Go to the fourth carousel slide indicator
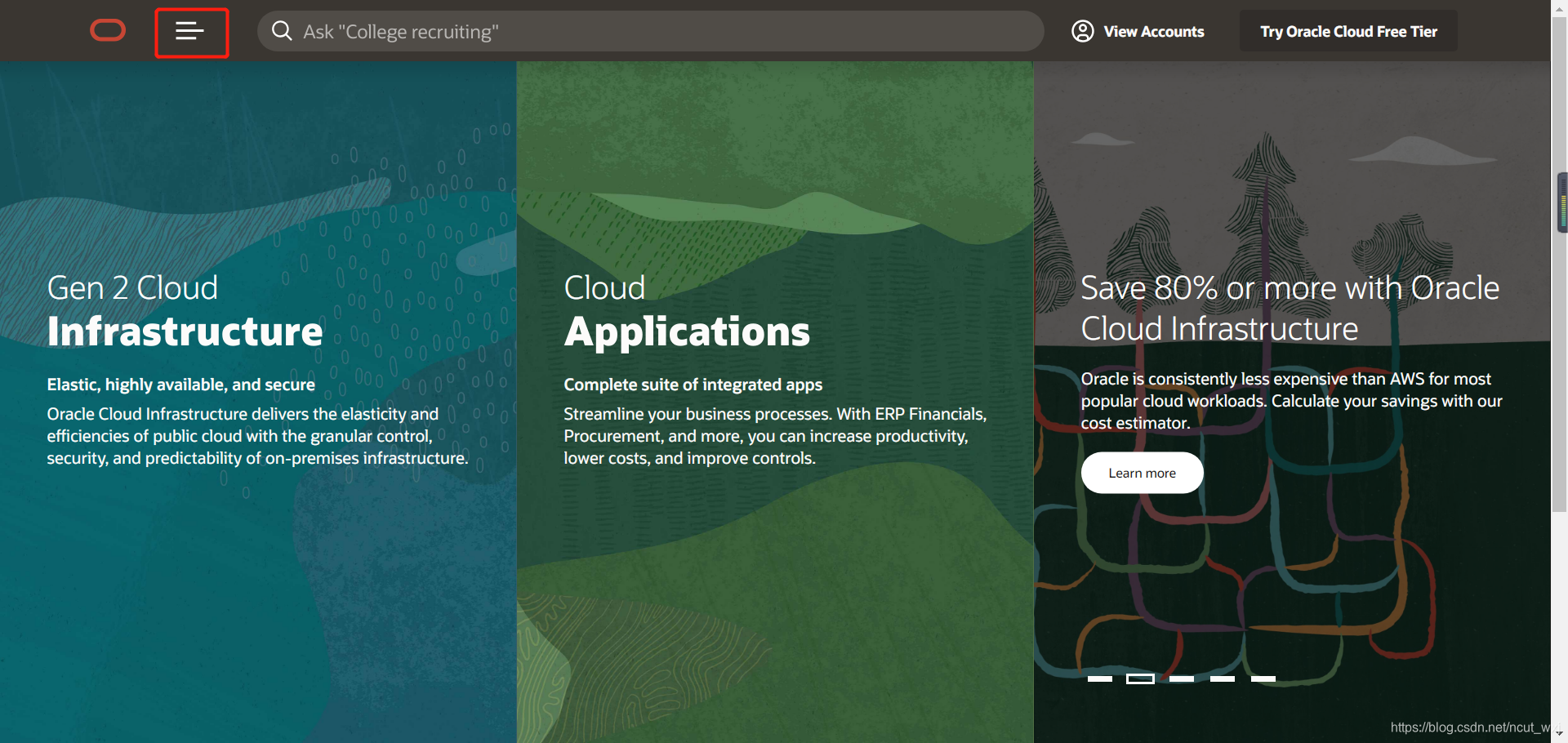 (1223, 678)
